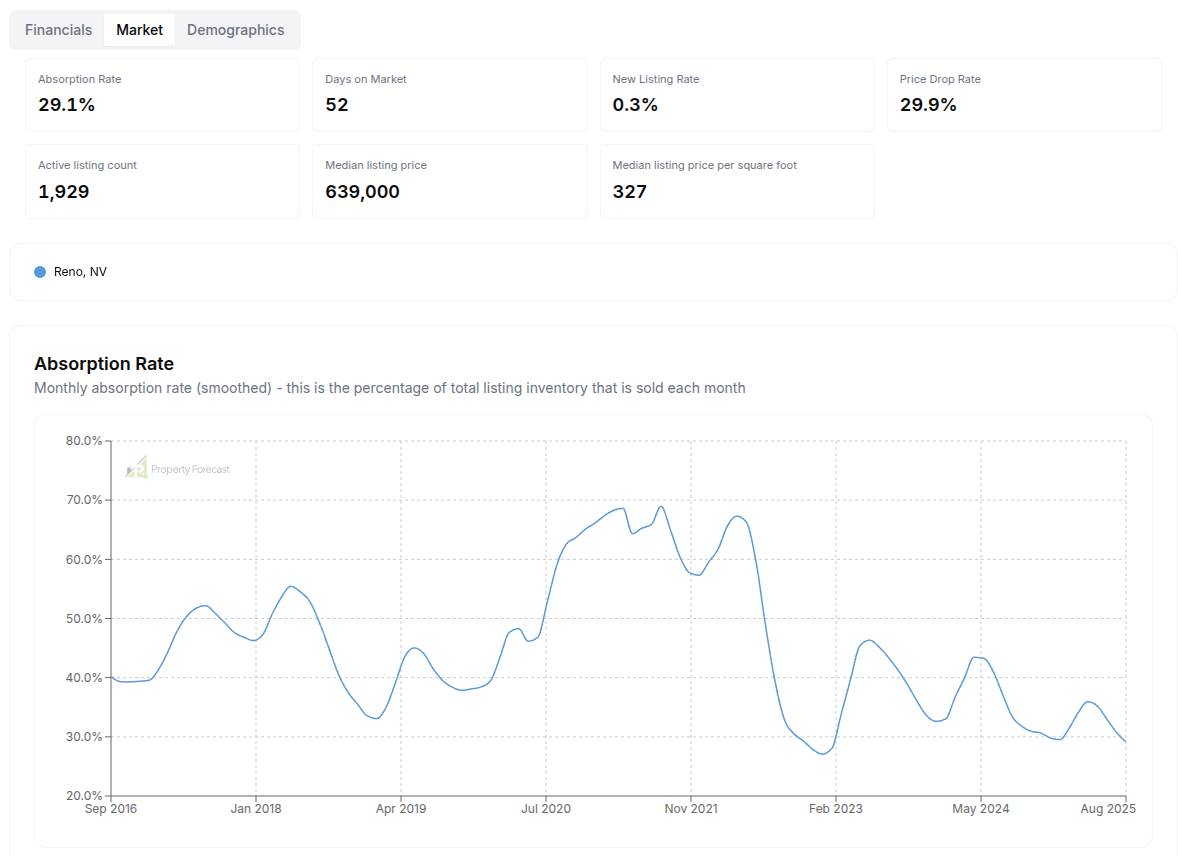Click the Sep 2016 x-axis label
1178x856 pixels.
(x=110, y=808)
